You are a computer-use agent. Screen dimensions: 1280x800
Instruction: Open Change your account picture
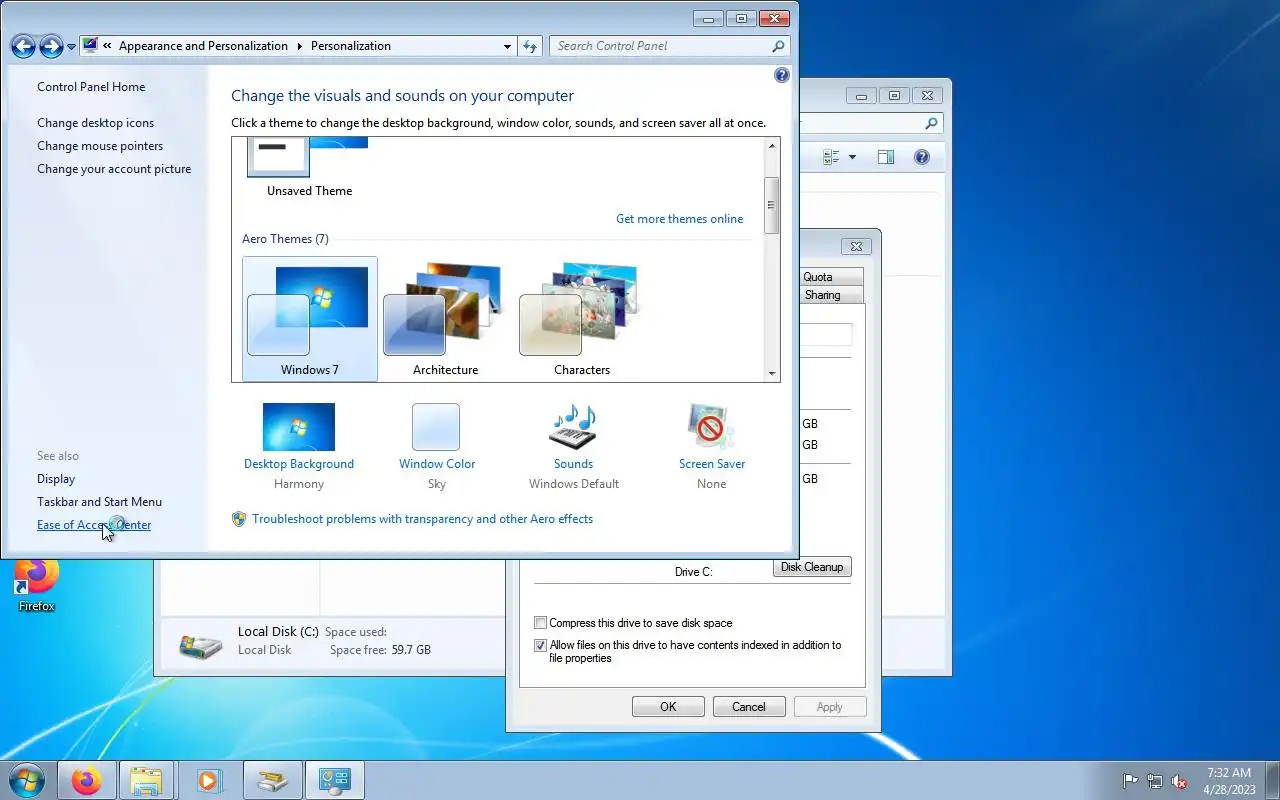click(x=114, y=169)
